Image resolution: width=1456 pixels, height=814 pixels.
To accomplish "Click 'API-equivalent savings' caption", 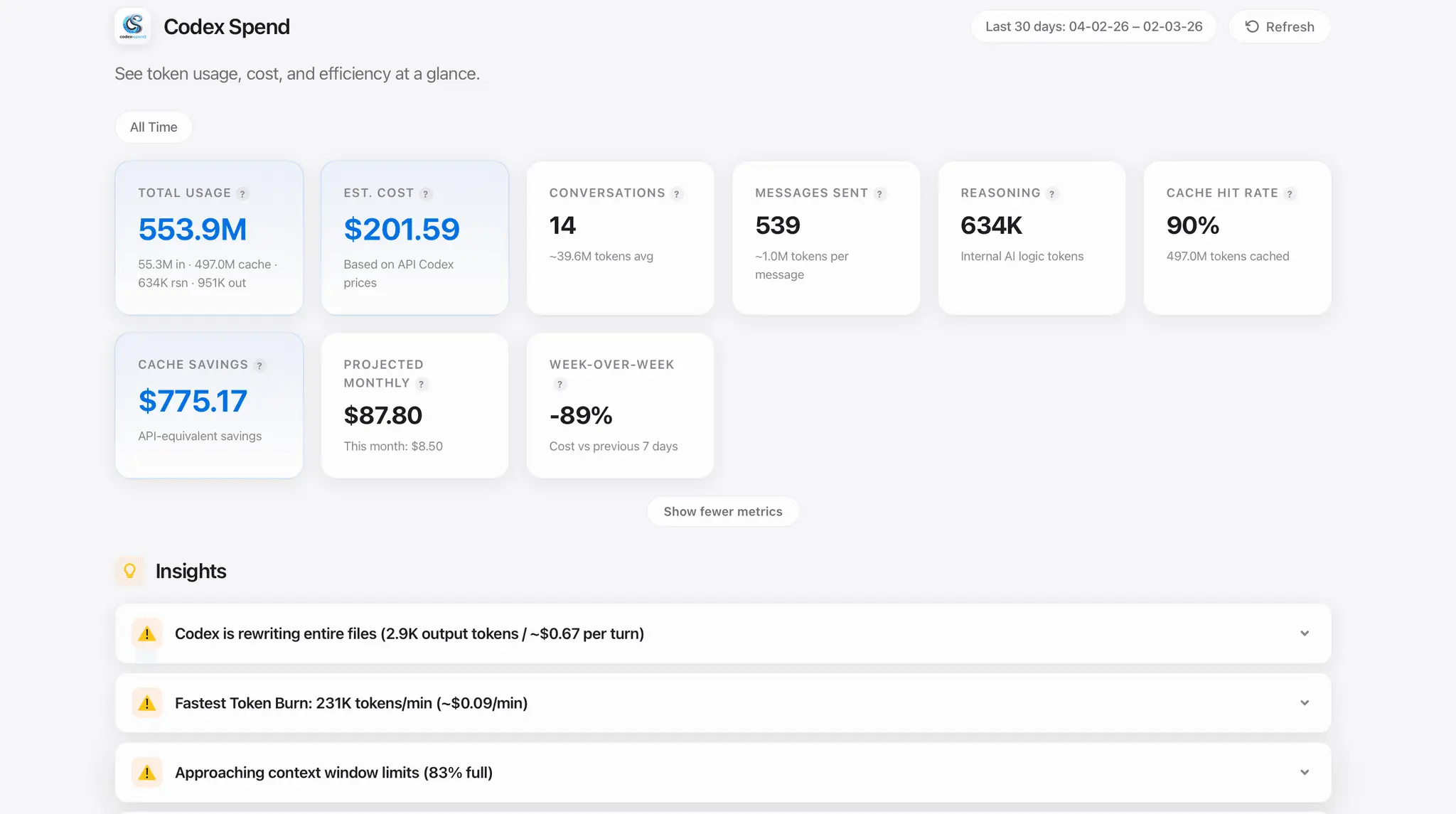I will click(x=200, y=436).
